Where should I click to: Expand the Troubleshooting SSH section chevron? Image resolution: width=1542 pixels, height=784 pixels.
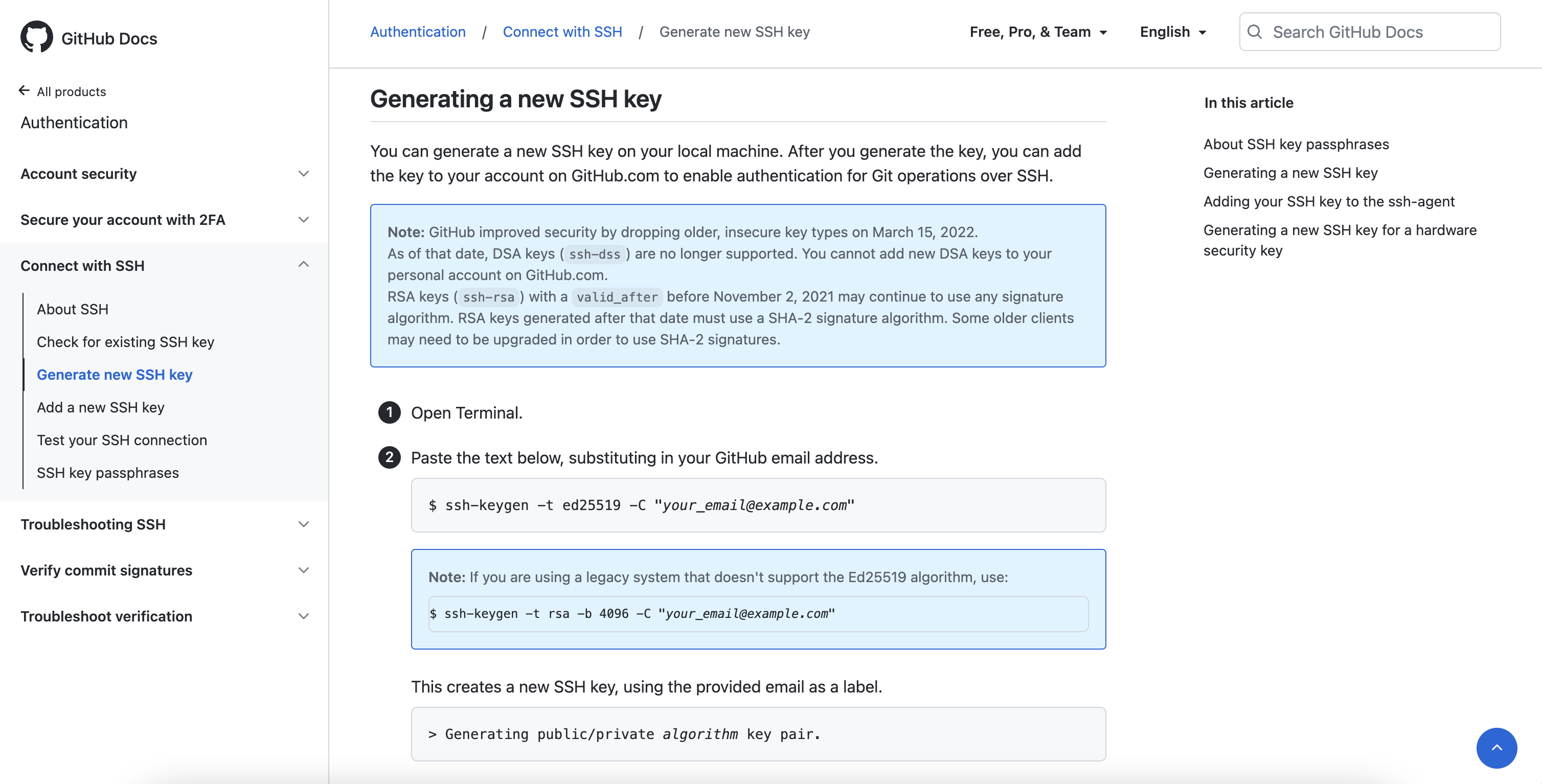304,524
